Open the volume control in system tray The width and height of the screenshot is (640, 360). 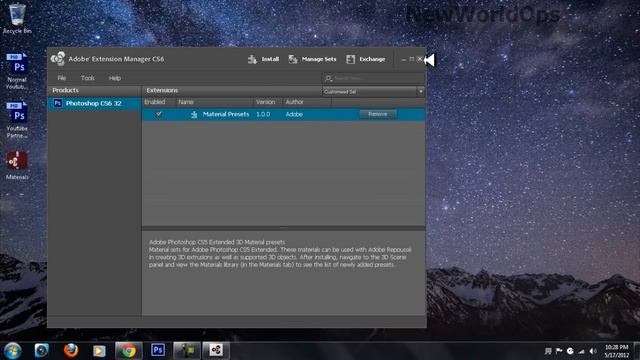593,351
